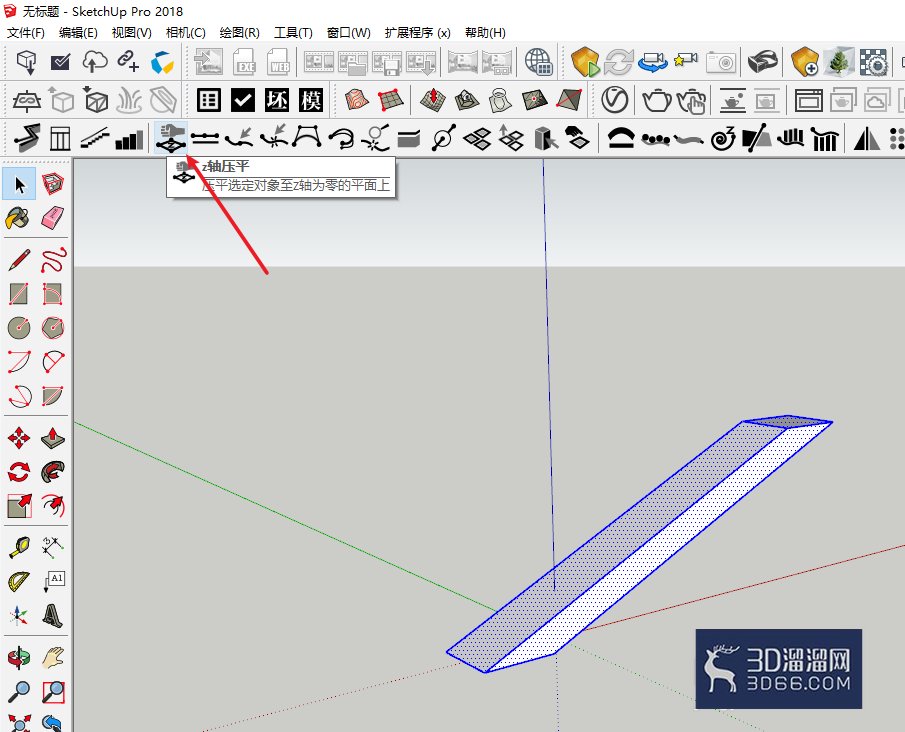Select the pink Eraser tool

53,218
